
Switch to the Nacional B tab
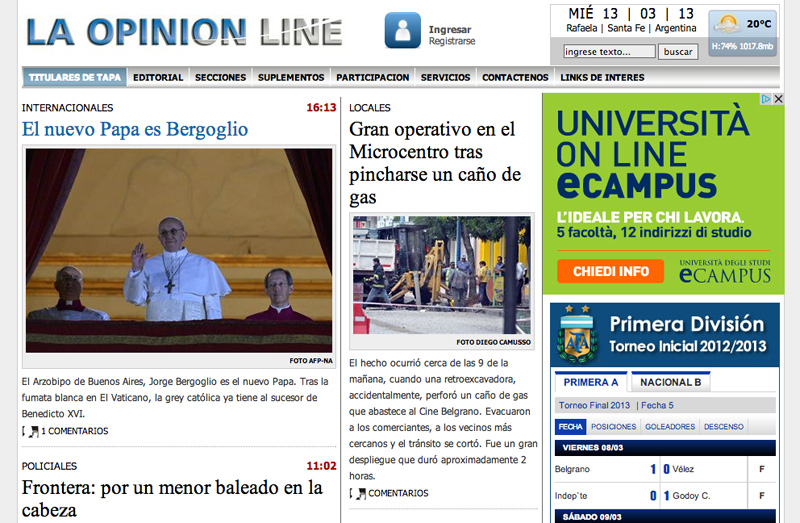pos(670,382)
